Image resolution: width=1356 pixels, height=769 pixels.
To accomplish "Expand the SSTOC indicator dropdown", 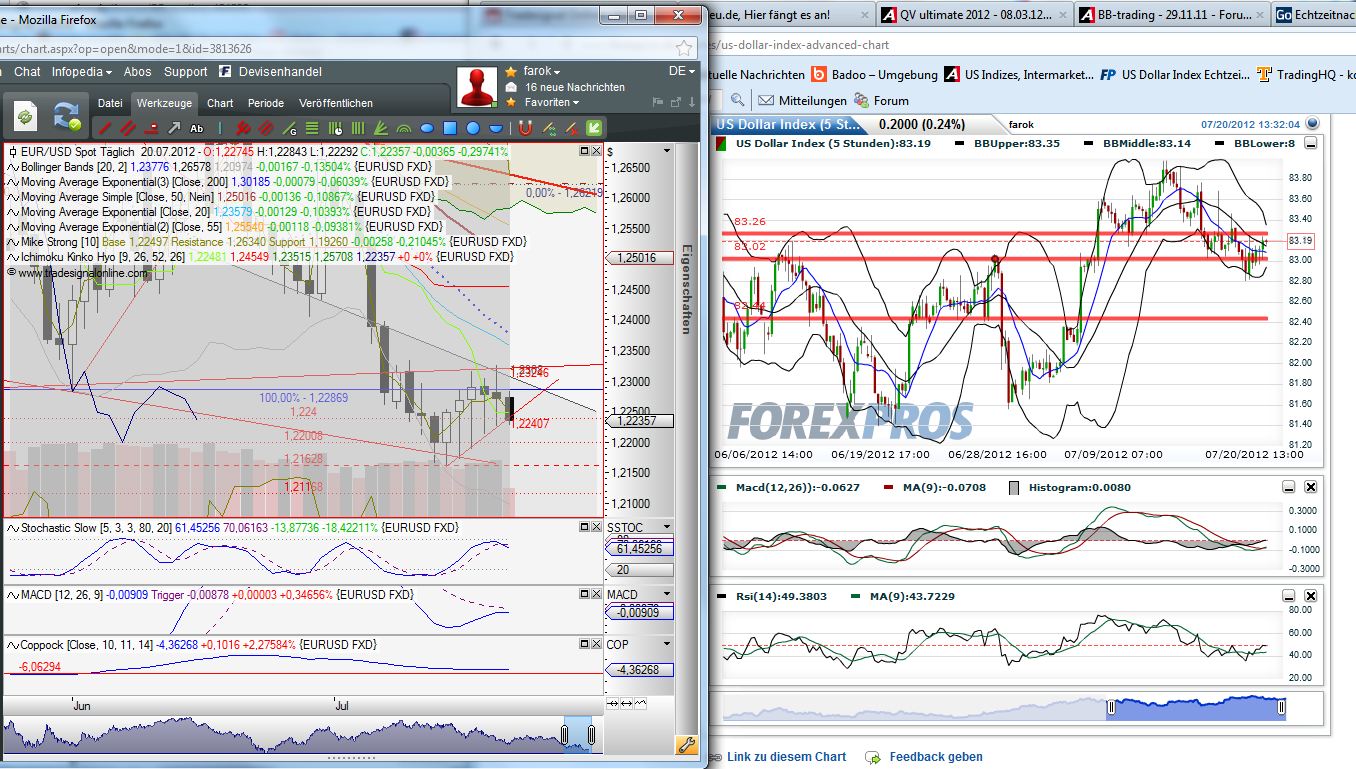I will point(667,527).
